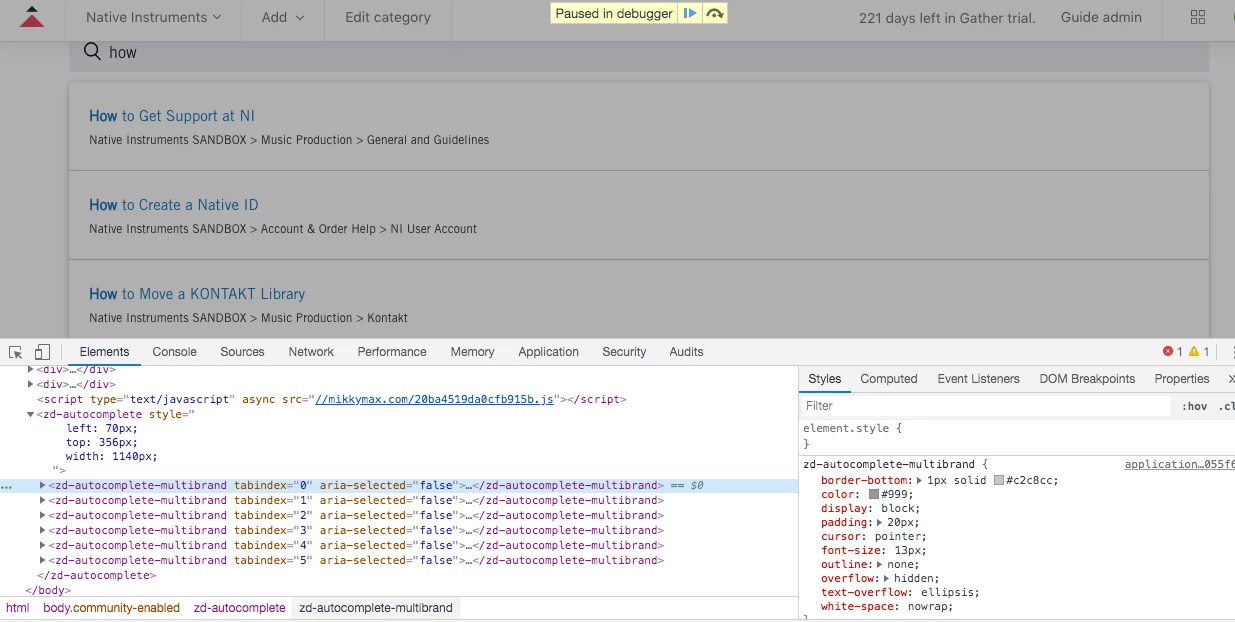Expand the padding shorthand triangle
The image size is (1235, 622).
click(x=880, y=522)
